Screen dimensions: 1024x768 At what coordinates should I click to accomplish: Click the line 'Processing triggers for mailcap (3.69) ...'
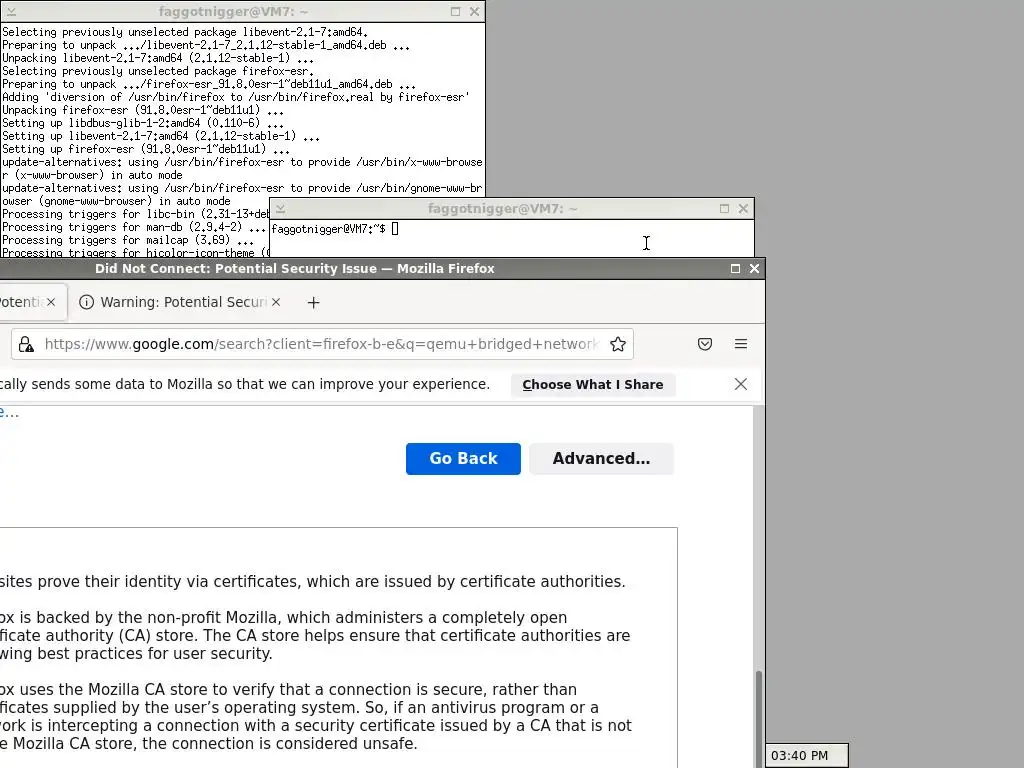pyautogui.click(x=128, y=240)
